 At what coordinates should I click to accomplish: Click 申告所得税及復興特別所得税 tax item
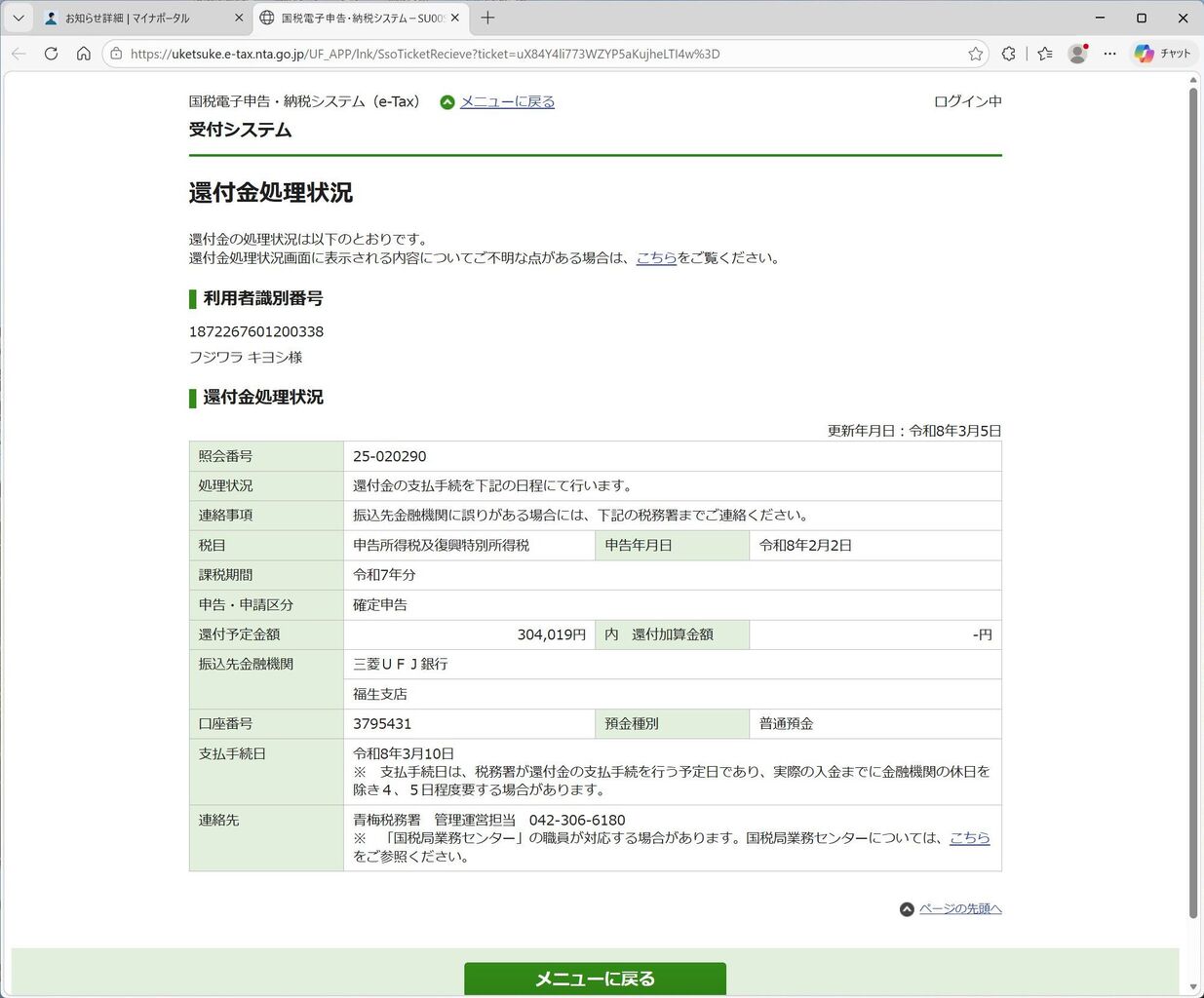[x=441, y=545]
